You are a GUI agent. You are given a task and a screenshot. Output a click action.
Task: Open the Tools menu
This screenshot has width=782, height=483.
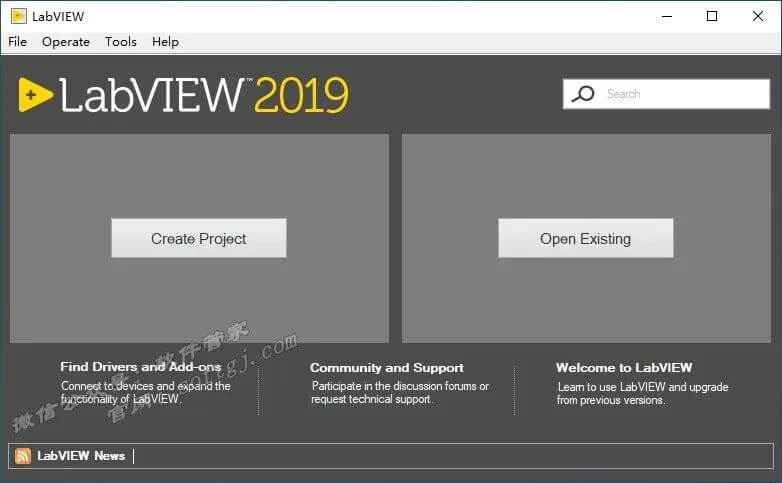click(121, 42)
